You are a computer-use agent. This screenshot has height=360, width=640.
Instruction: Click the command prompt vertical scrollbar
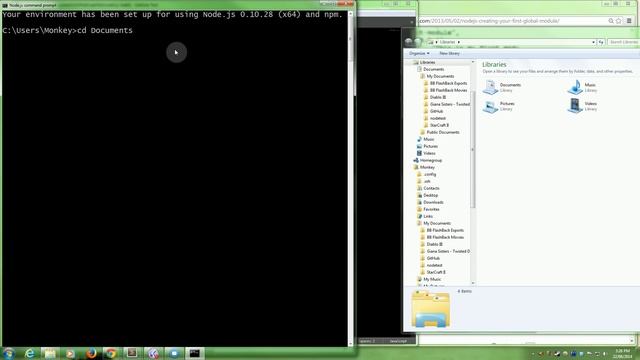(x=350, y=179)
